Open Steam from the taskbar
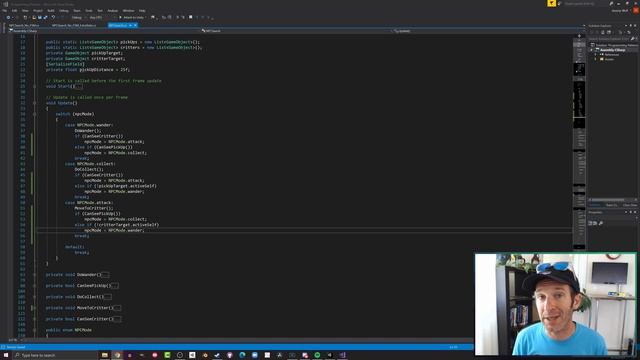Screen dimensions: 640x360 coord(217,355)
